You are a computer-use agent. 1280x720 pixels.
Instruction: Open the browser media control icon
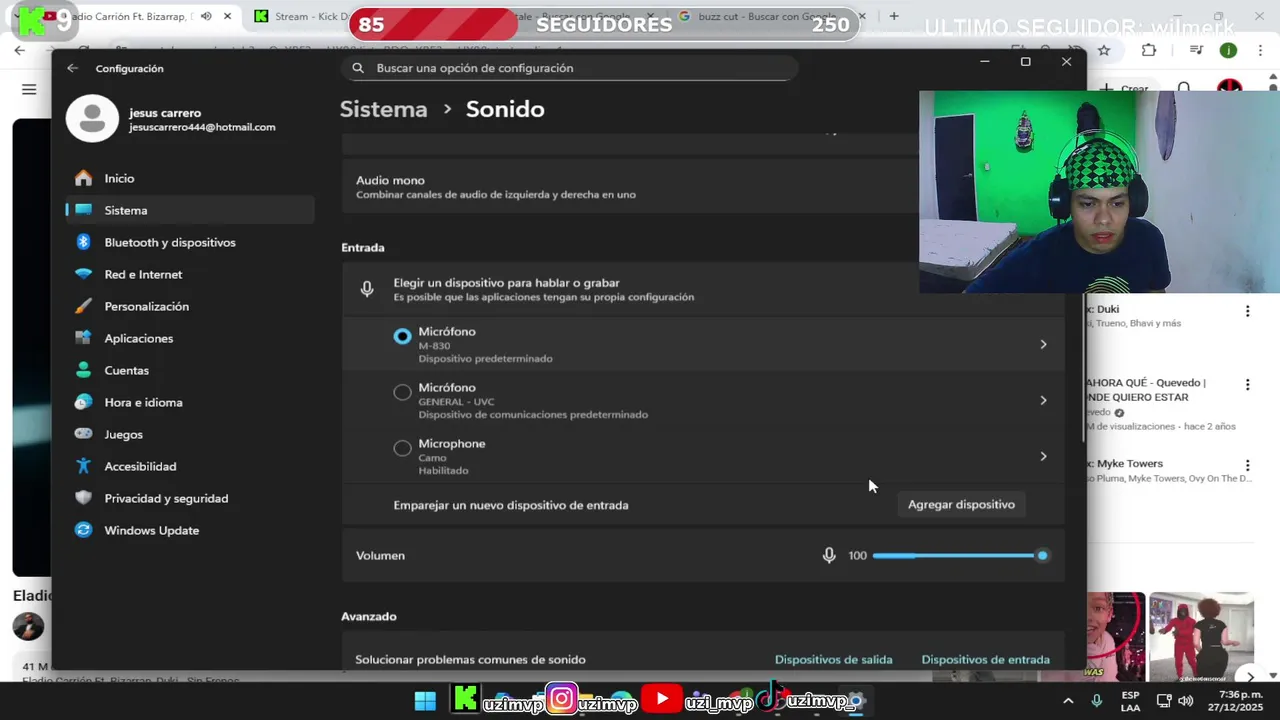click(x=1196, y=50)
